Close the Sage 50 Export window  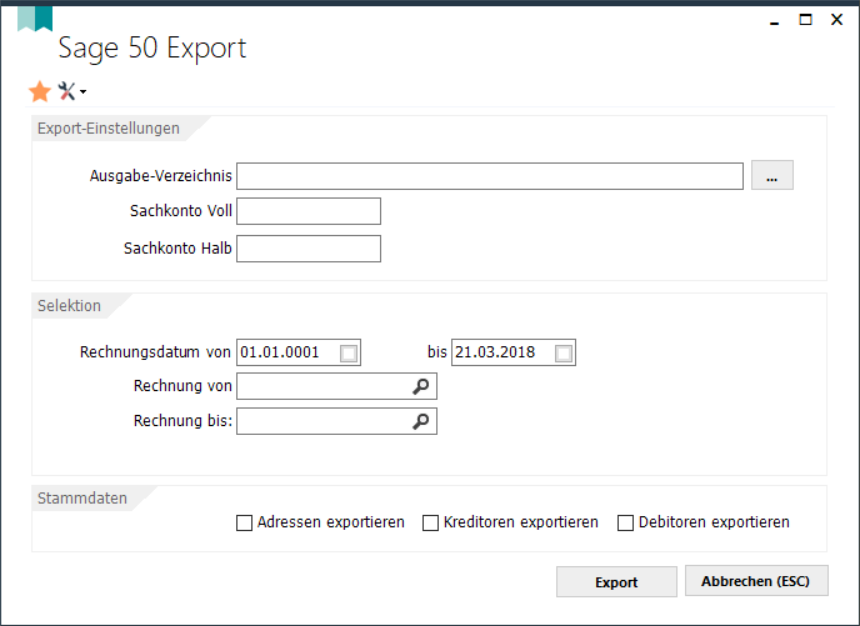[837, 20]
